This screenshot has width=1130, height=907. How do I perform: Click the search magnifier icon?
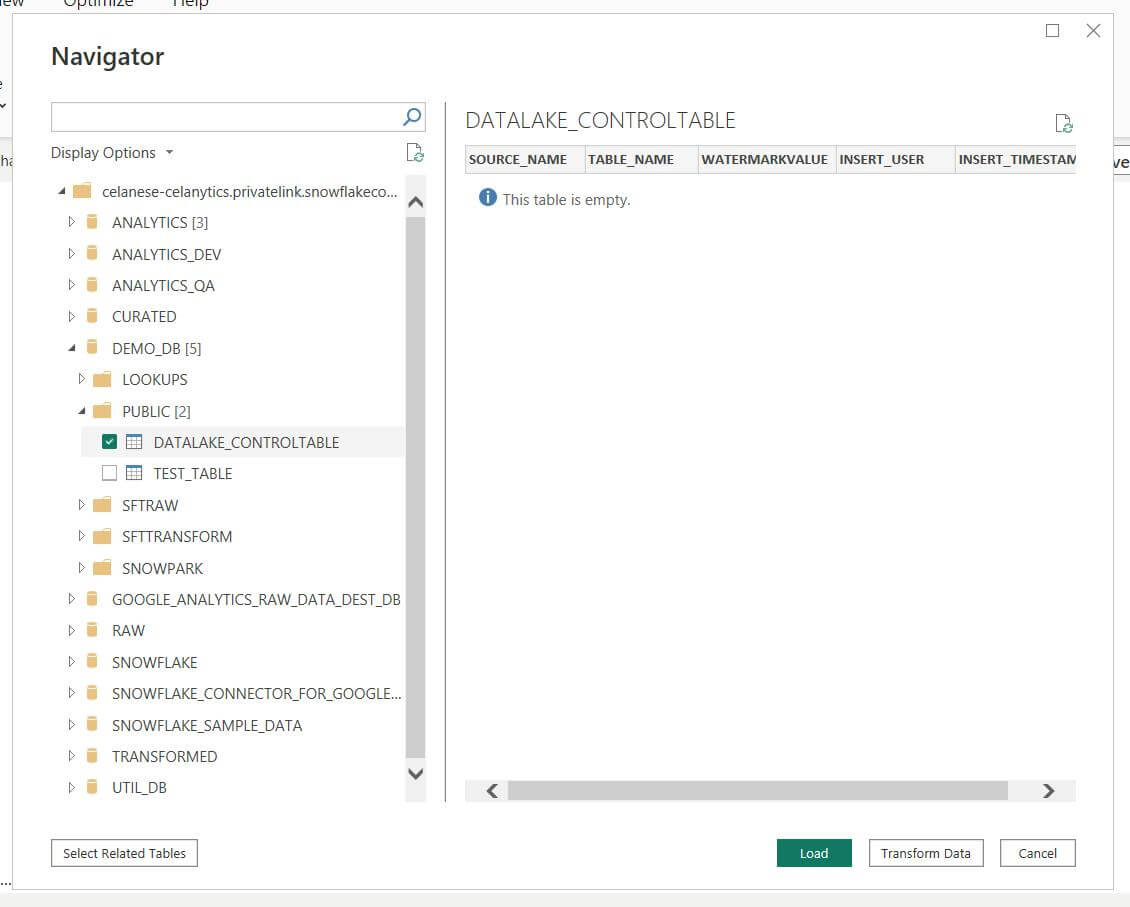(x=412, y=117)
